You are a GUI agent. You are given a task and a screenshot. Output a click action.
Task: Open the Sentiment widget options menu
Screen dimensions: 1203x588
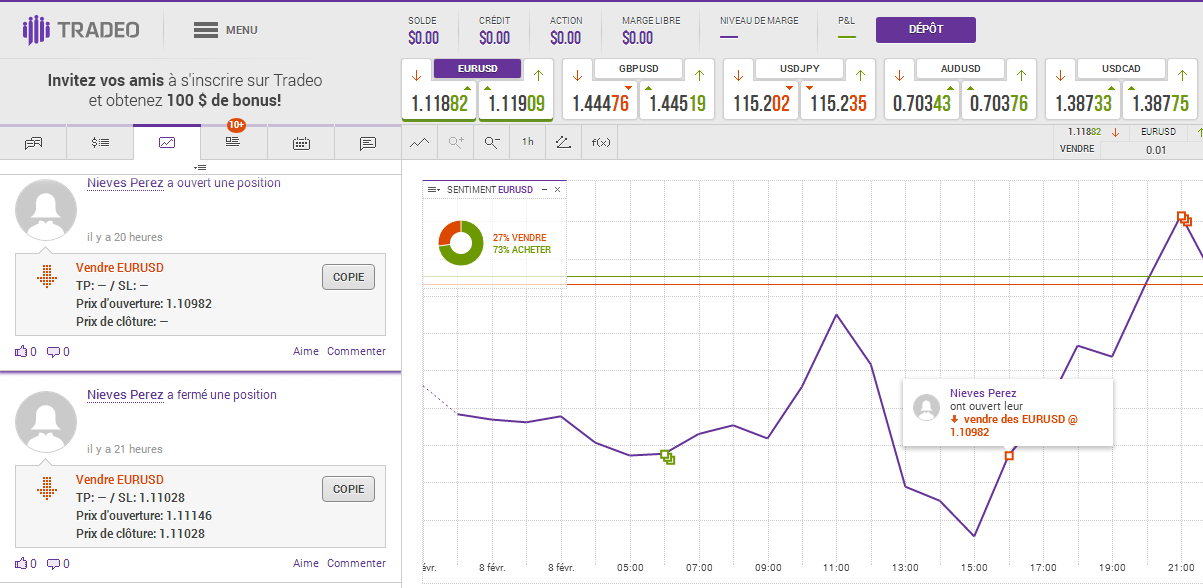[432, 189]
